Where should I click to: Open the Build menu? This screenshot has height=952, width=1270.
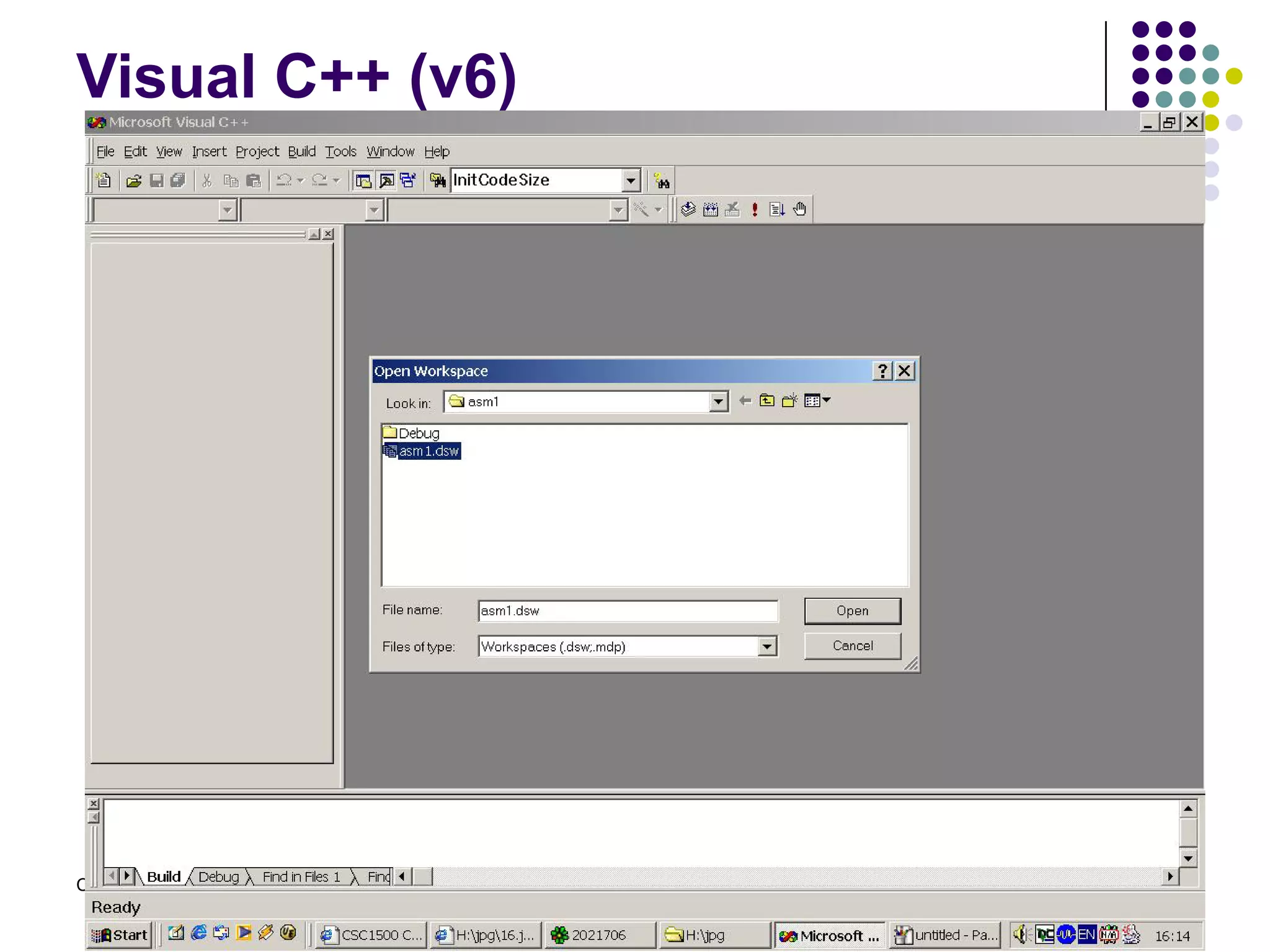point(301,151)
